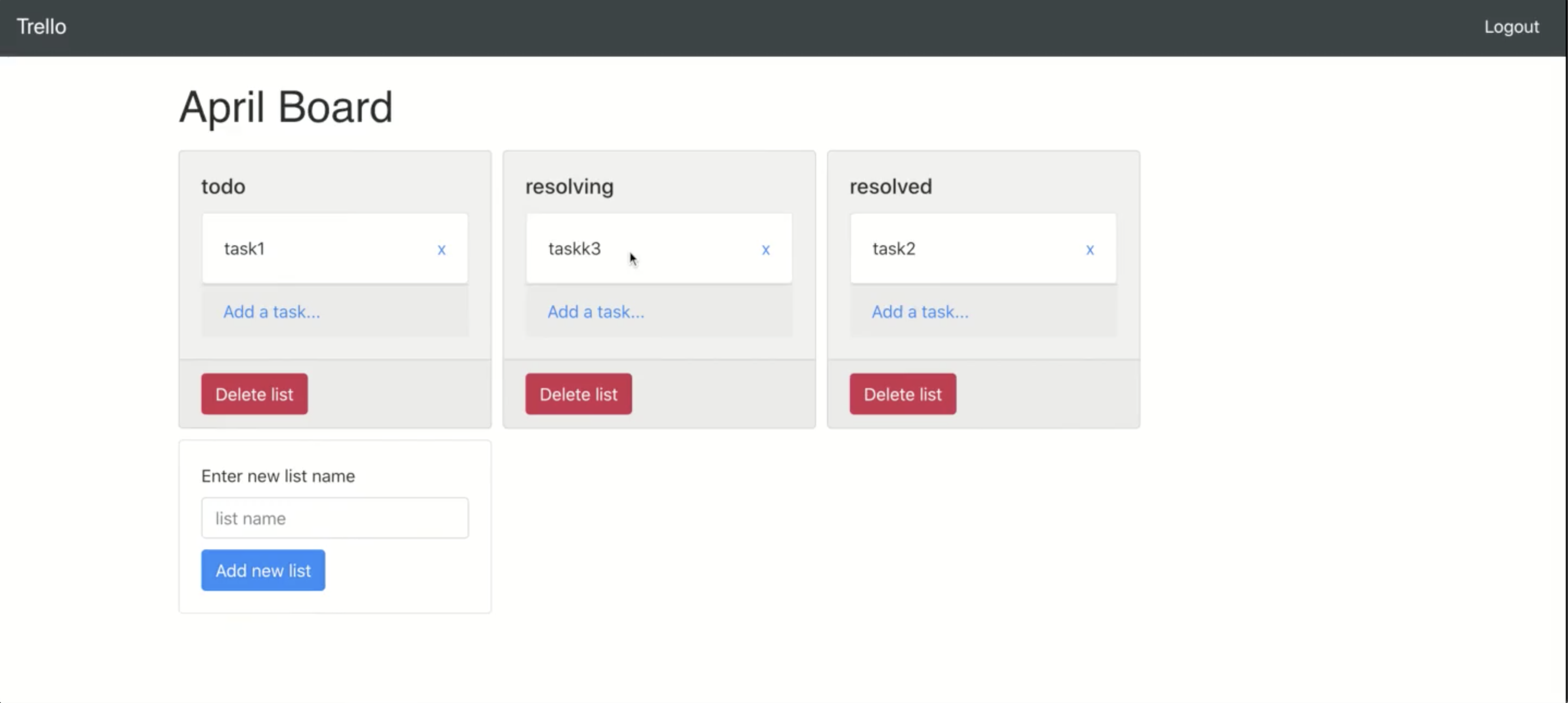This screenshot has height=703, width=1568.
Task: Click the Trello brand link
Action: click(x=41, y=27)
